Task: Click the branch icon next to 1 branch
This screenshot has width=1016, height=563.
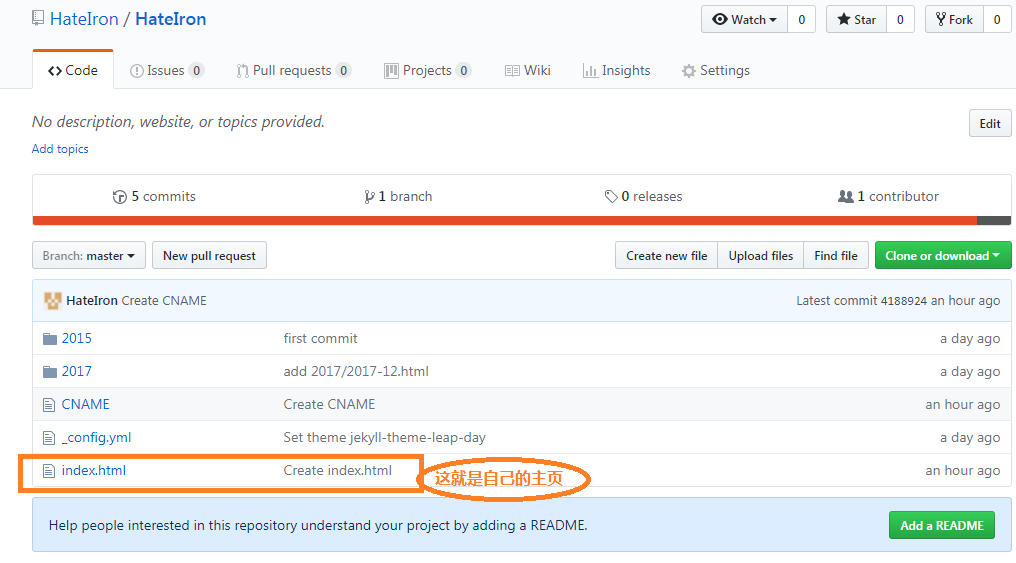Action: tap(369, 197)
